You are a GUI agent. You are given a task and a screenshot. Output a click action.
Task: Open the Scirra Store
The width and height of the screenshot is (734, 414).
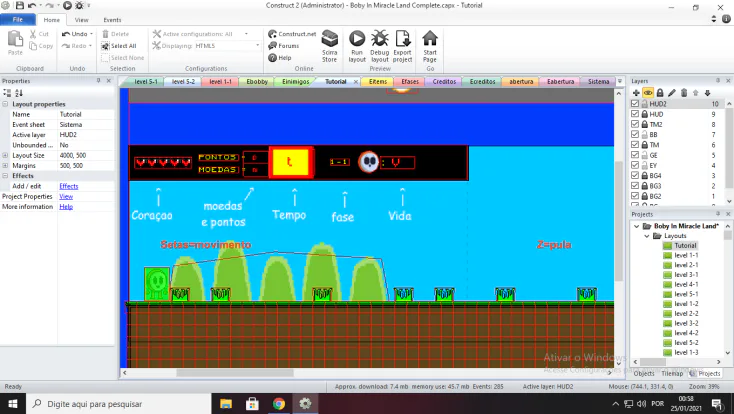pos(330,46)
